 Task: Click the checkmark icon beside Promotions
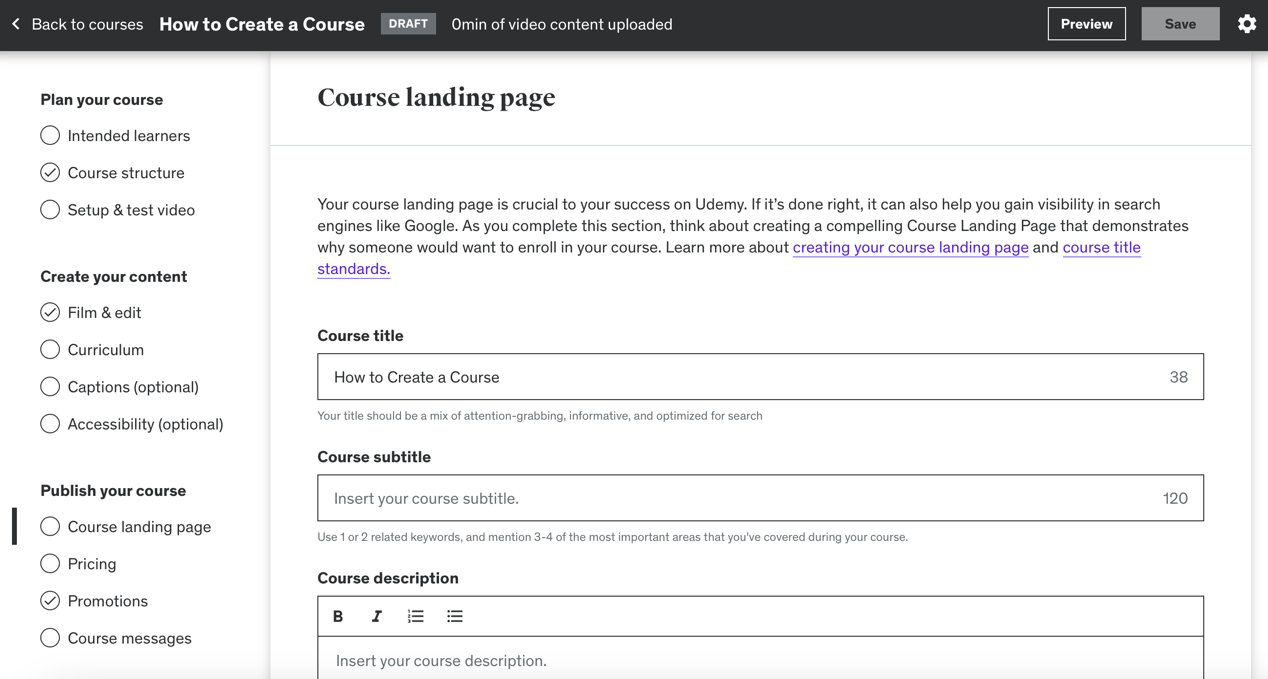pos(50,600)
